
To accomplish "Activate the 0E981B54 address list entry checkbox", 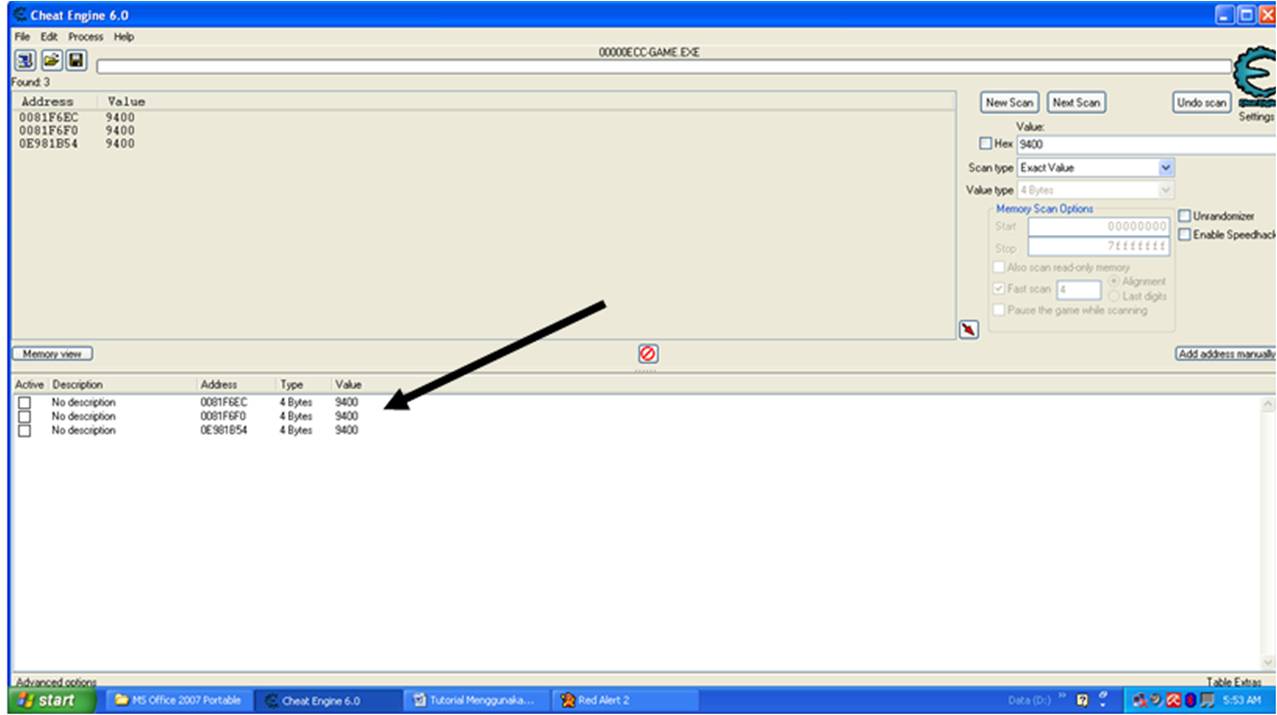I will pos(25,430).
